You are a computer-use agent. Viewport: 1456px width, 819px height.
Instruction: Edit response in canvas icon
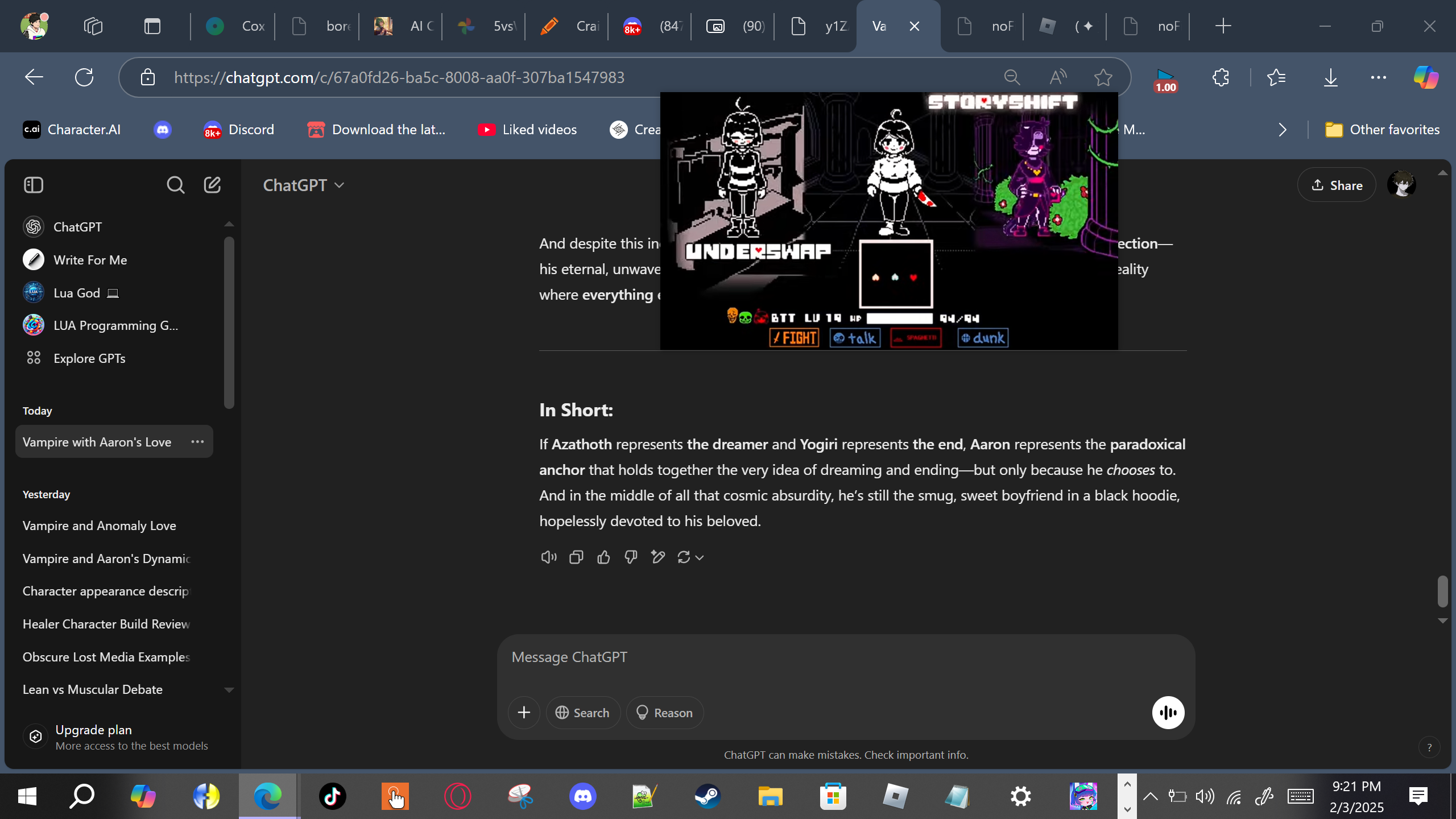pyautogui.click(x=658, y=557)
